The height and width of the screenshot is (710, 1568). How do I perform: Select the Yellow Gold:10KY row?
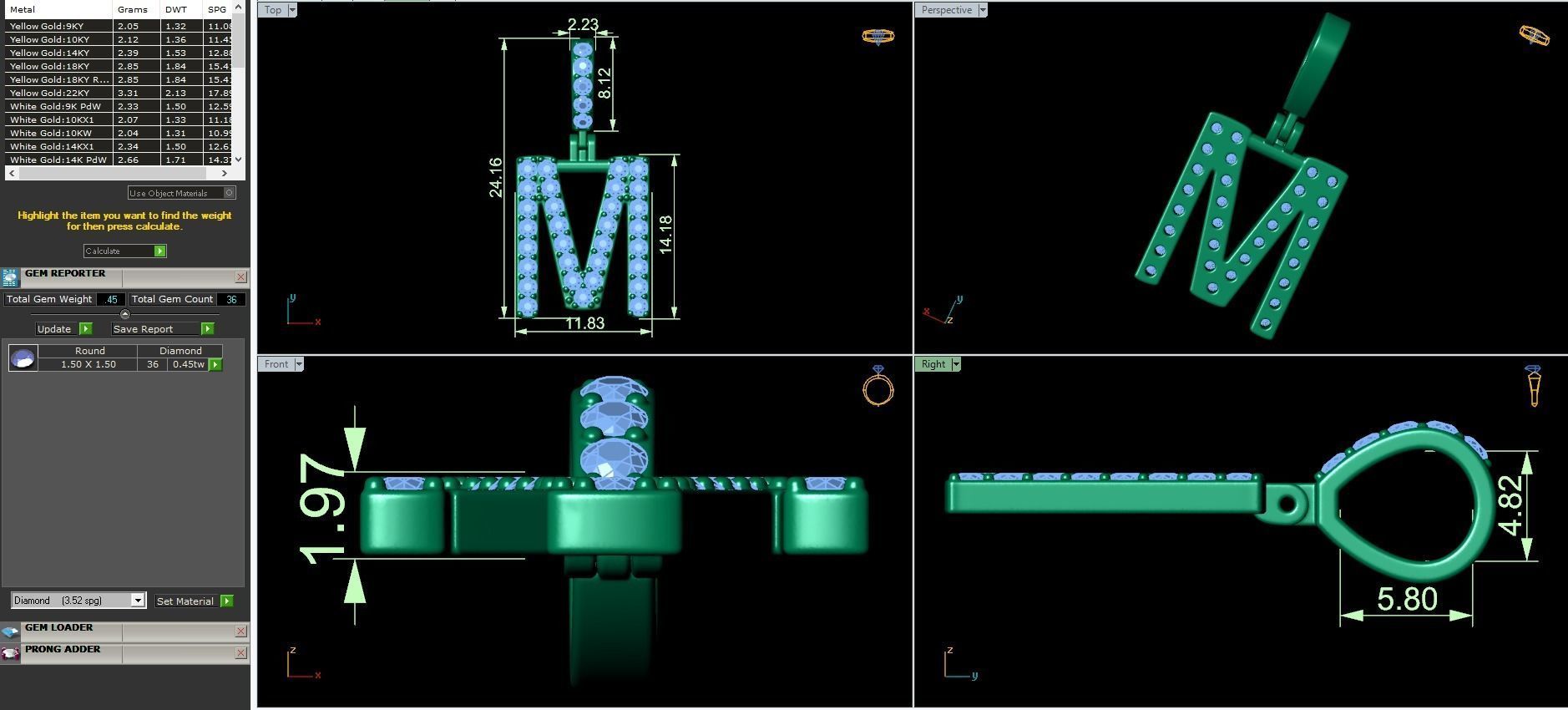coord(119,39)
